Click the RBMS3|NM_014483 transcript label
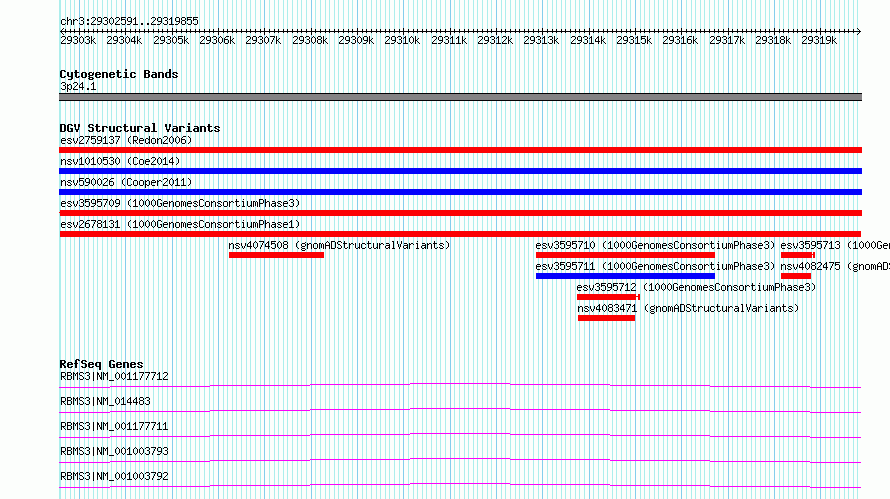Image resolution: width=890 pixels, height=499 pixels. tap(105, 401)
